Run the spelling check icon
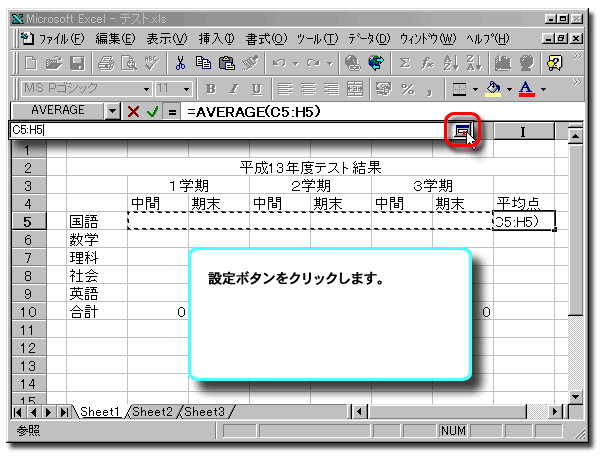600x456 pixels. click(x=152, y=63)
